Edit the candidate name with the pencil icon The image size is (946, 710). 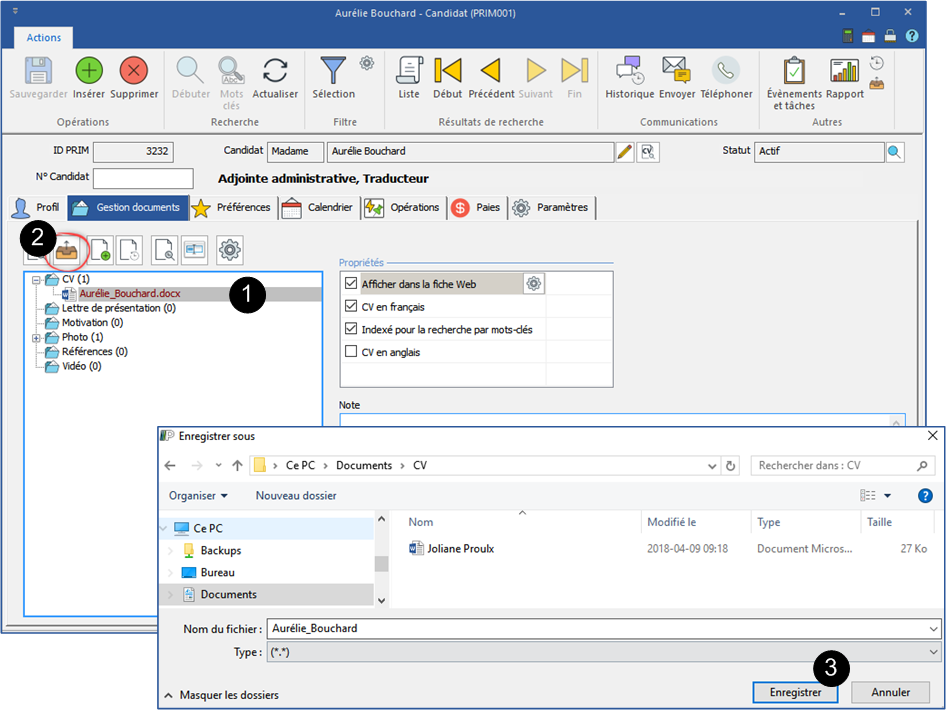point(625,151)
